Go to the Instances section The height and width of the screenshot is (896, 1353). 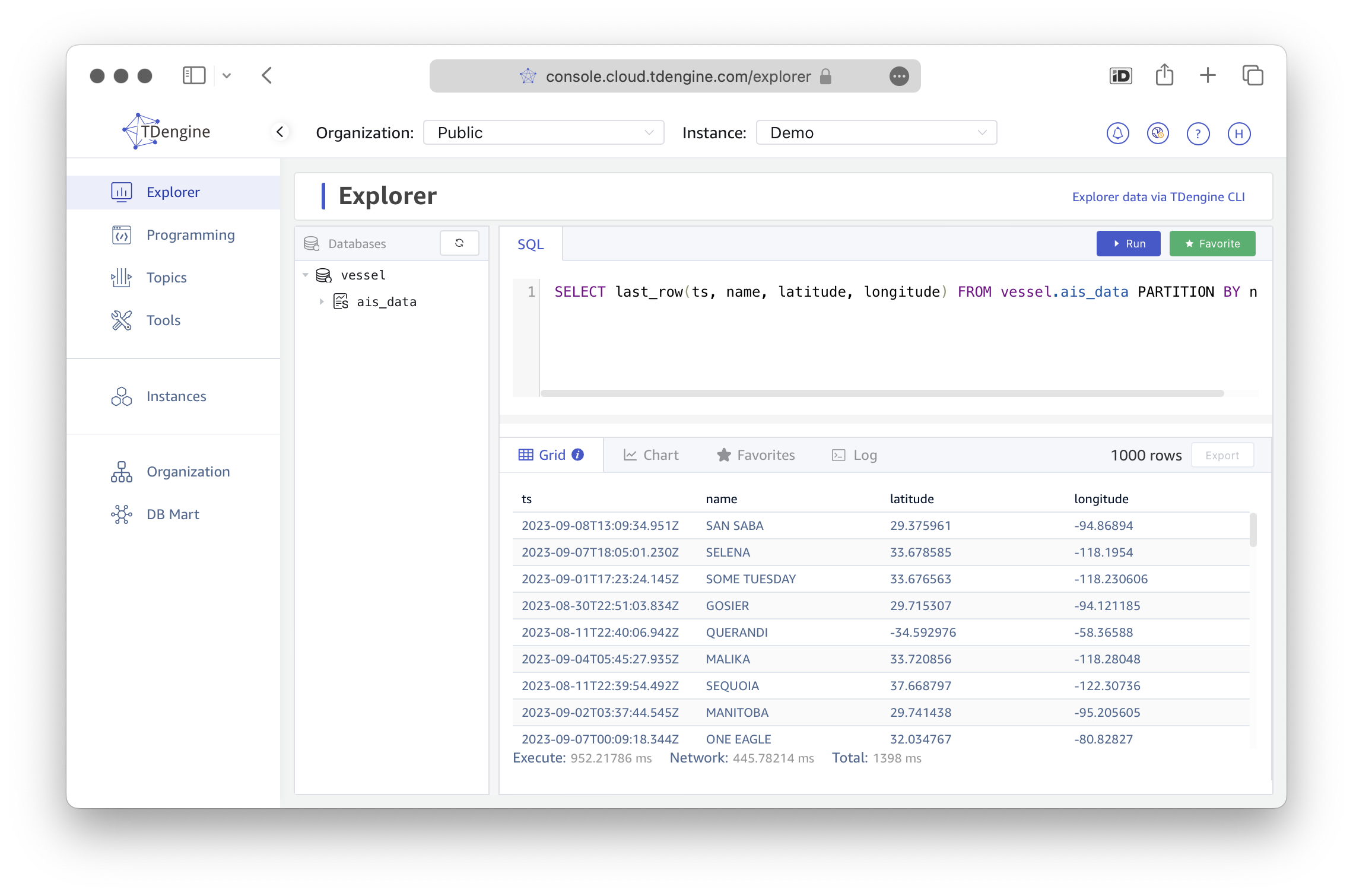[176, 396]
